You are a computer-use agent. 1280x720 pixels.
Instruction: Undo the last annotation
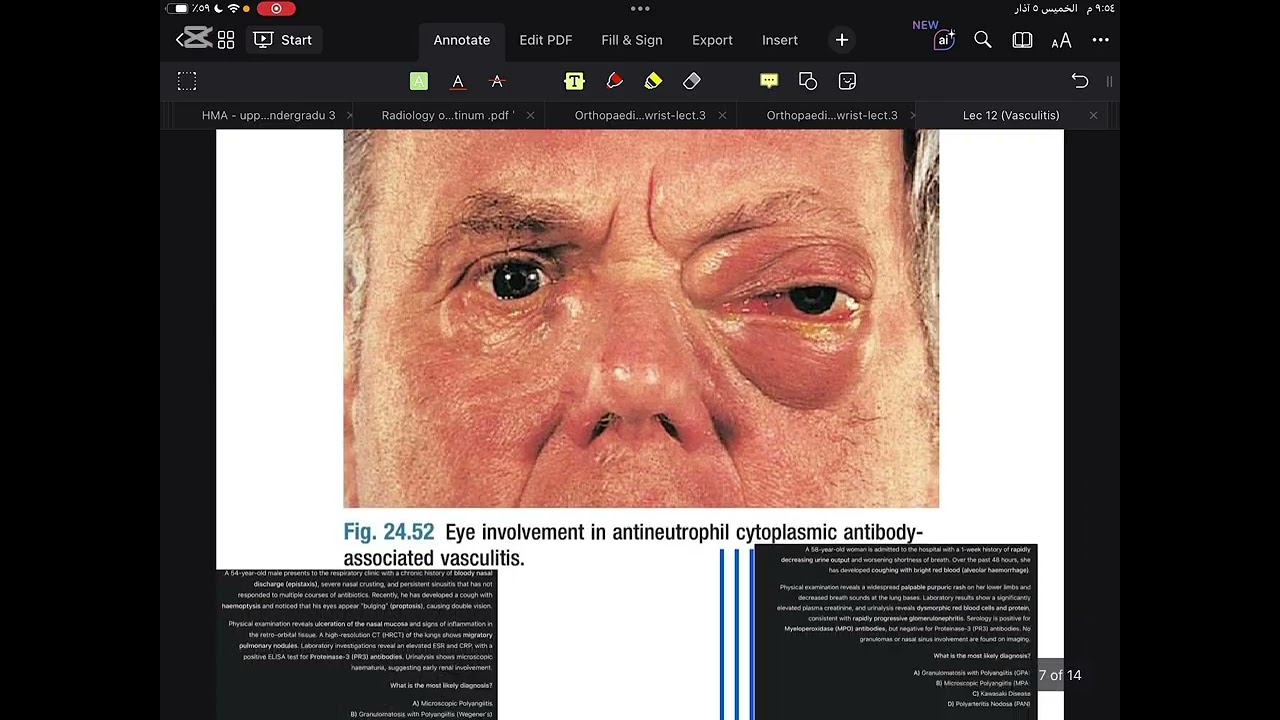(1080, 81)
